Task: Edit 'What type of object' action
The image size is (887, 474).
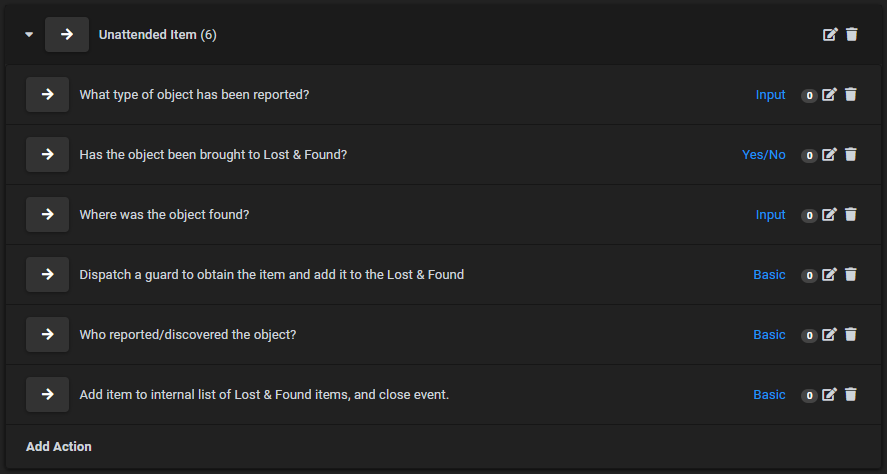Action: (x=829, y=94)
